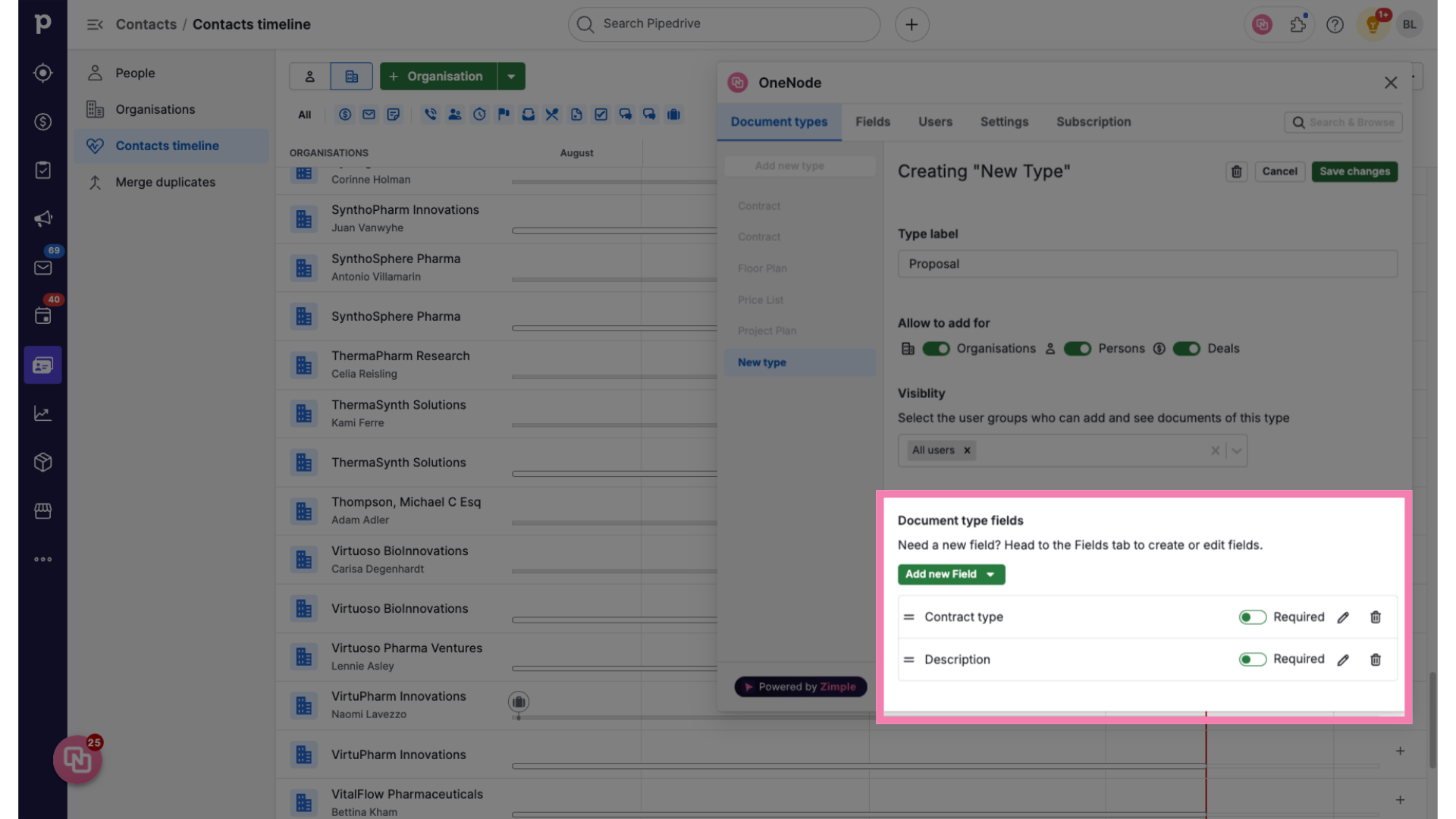Open the Organisation button dropdown arrow
The image size is (1456, 819).
click(511, 77)
